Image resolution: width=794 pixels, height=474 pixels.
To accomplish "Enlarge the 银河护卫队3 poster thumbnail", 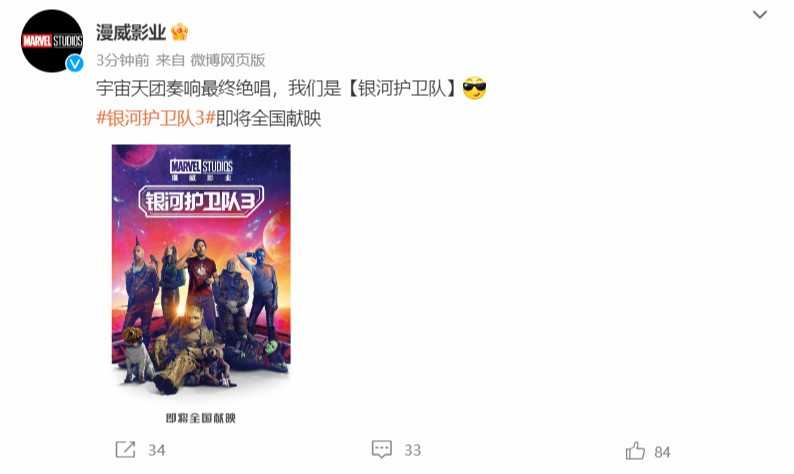I will (x=201, y=285).
